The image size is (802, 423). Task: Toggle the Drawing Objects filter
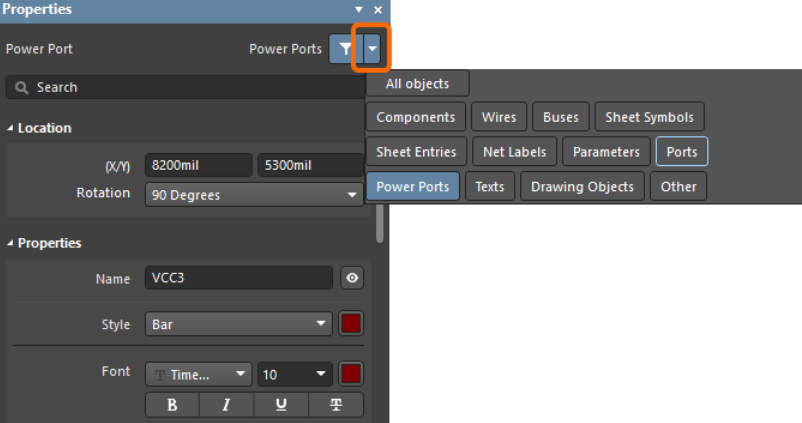582,187
